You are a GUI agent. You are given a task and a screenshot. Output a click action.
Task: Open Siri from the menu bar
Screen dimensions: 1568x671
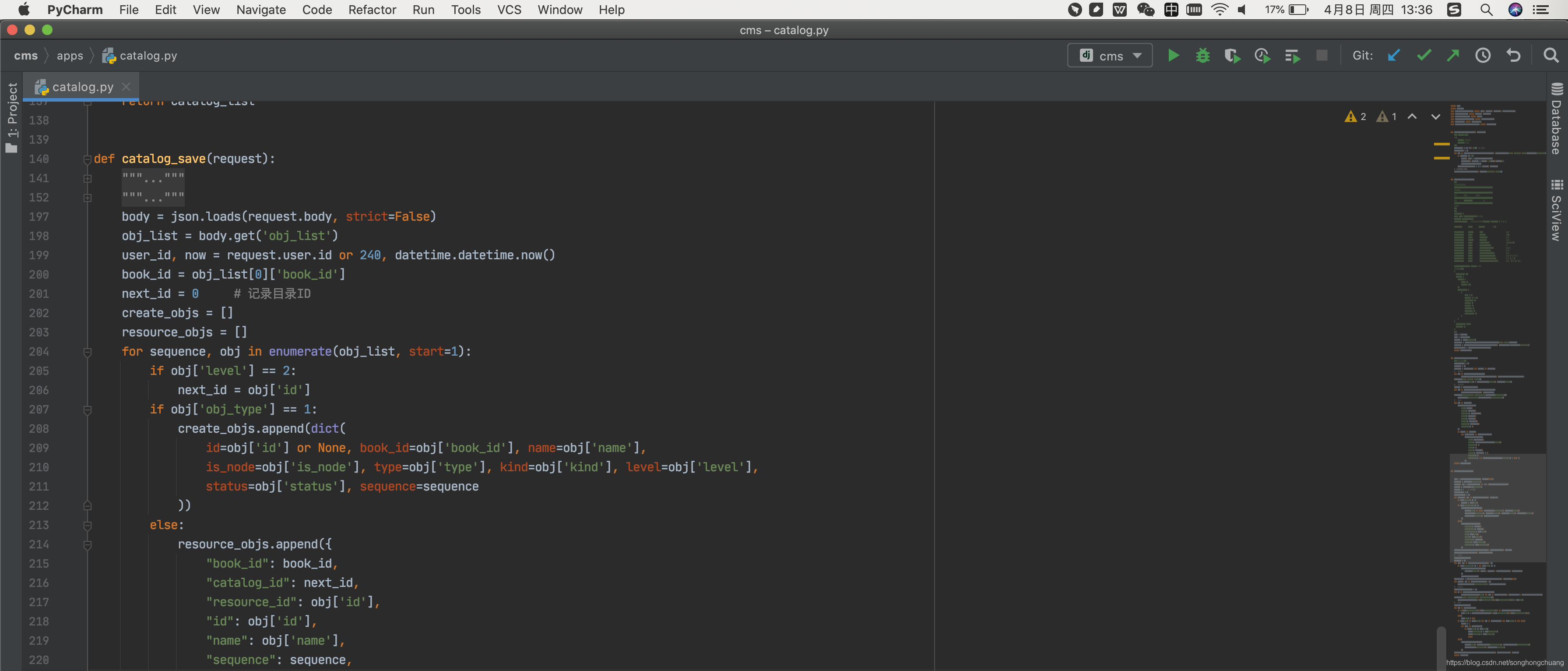coord(1515,10)
